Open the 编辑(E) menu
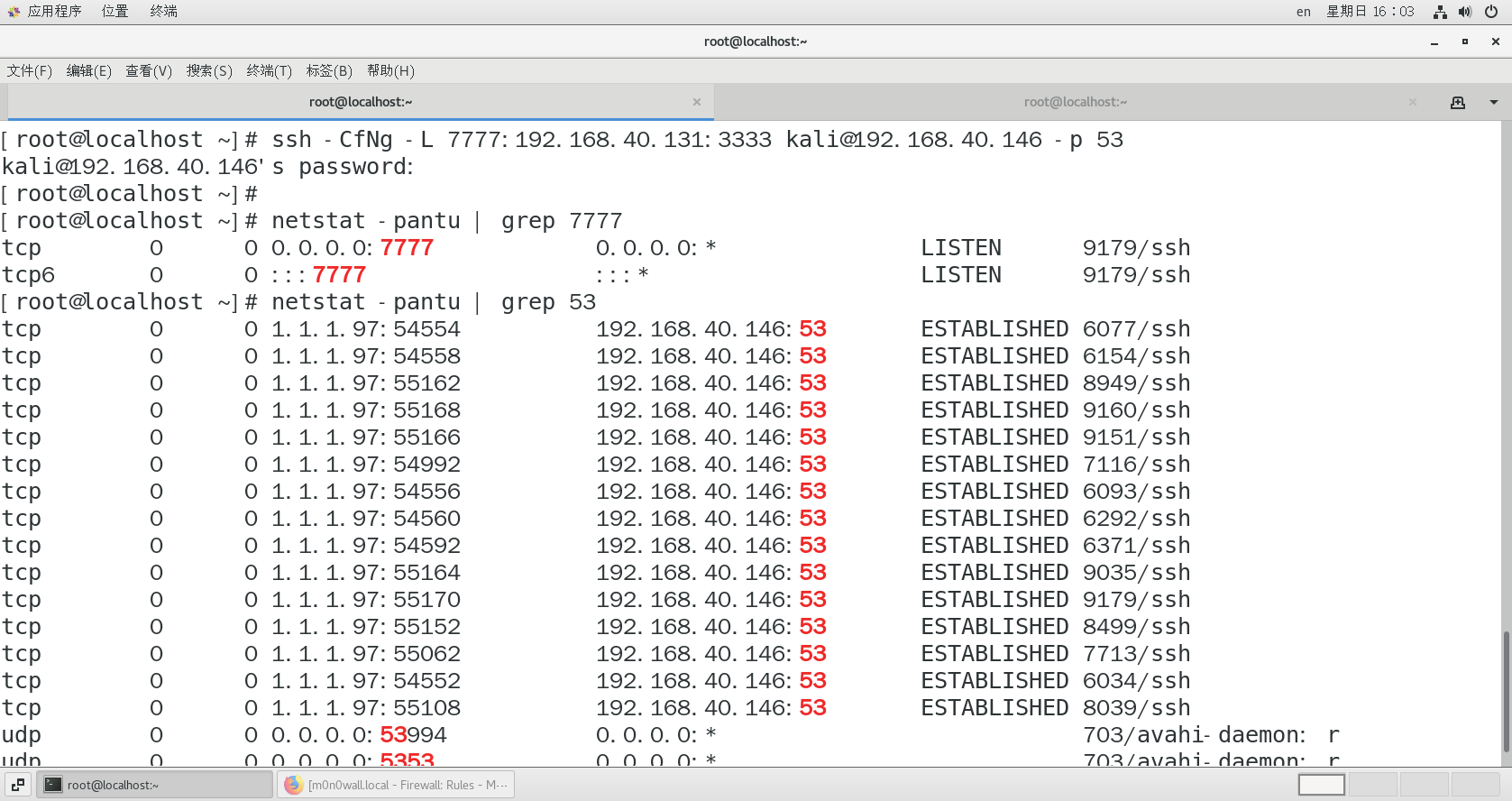This screenshot has width=1512, height=801. (x=89, y=71)
